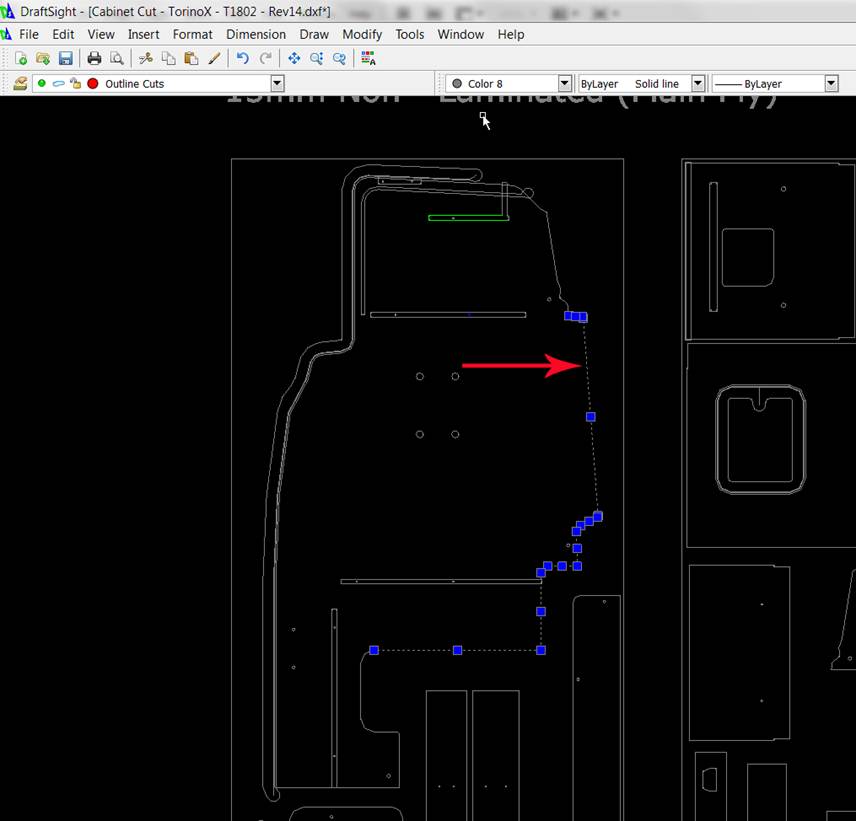Open the Color 8 line color dropdown

click(564, 84)
